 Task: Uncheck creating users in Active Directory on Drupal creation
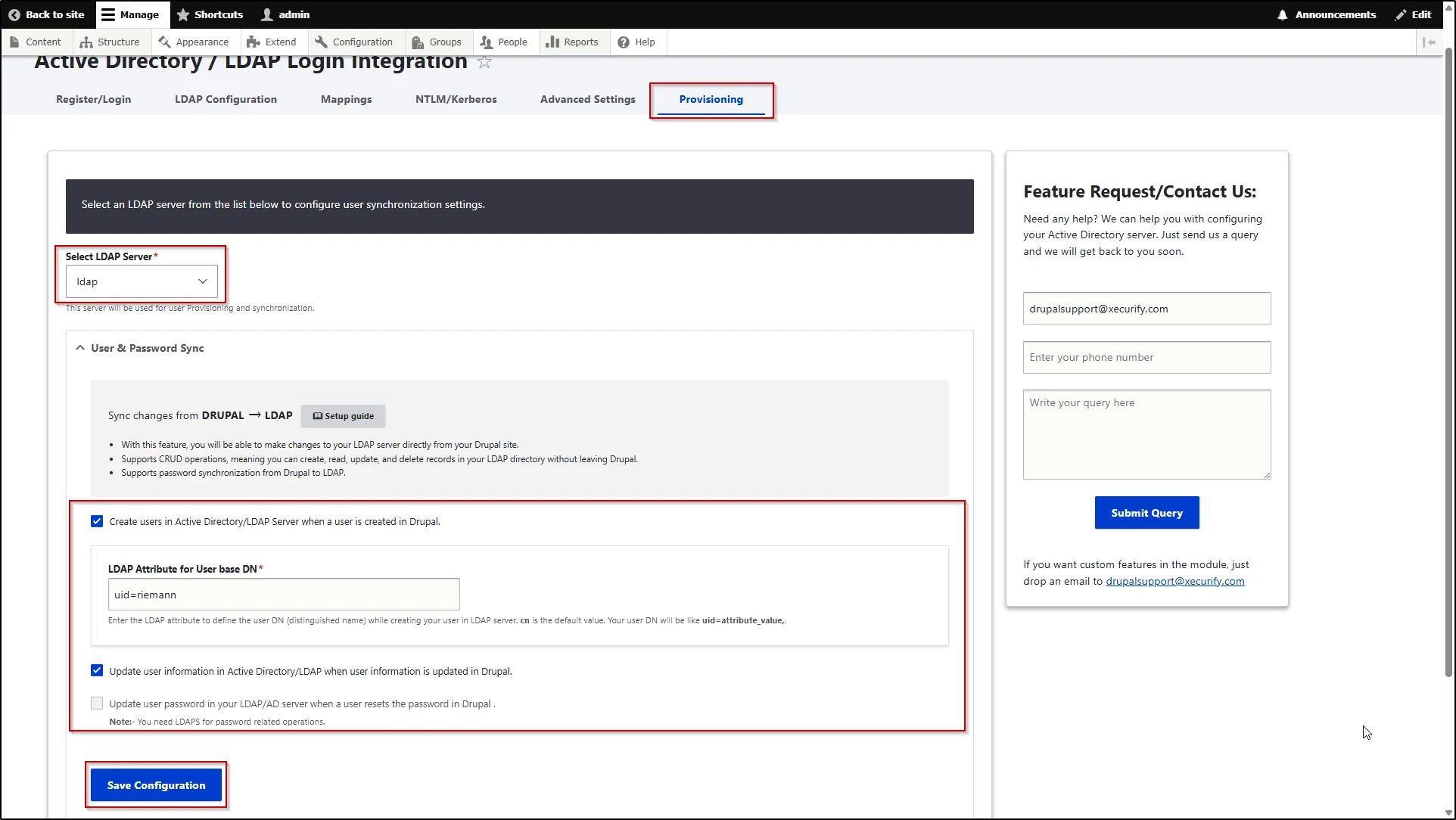tap(96, 520)
